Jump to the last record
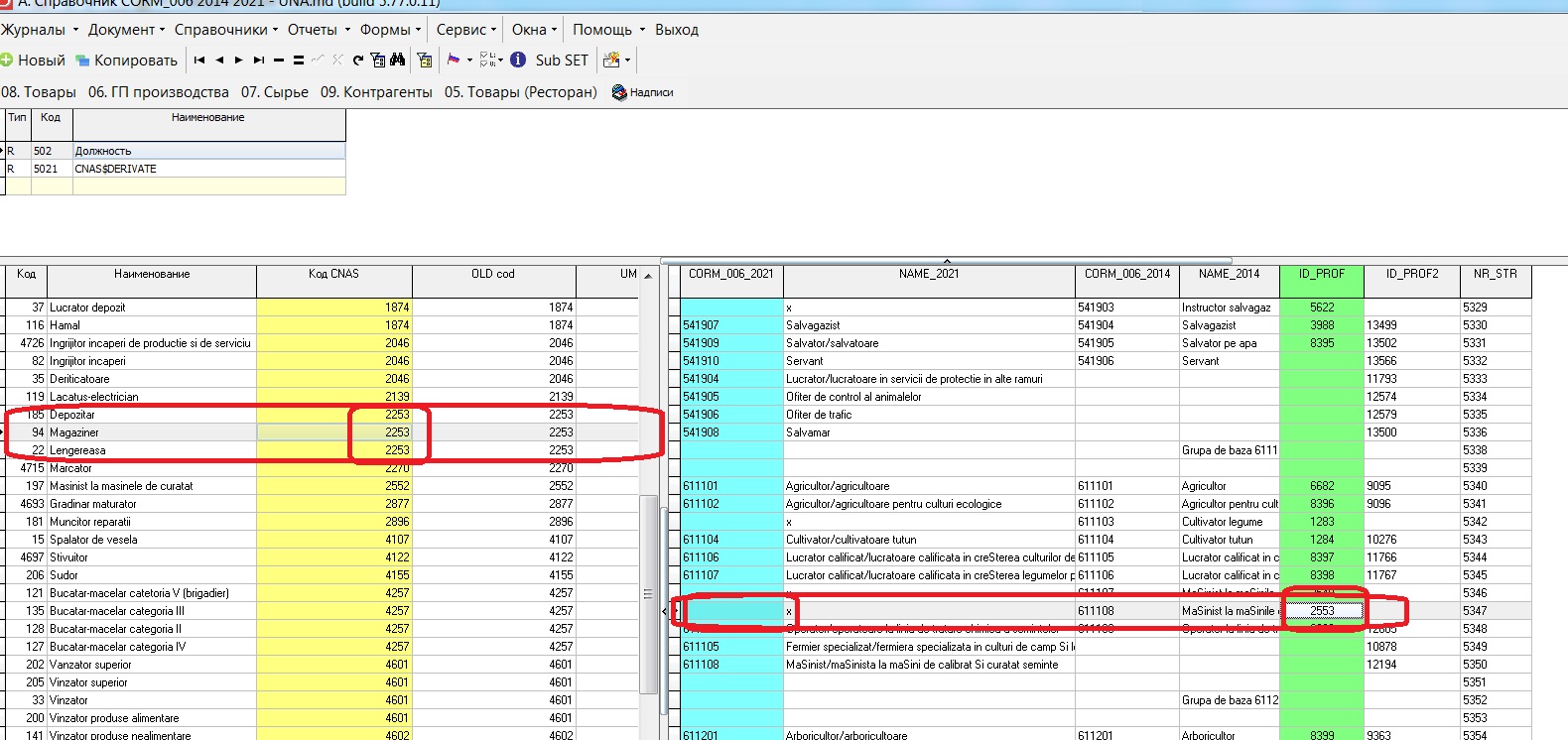The image size is (1568, 740). 259,60
